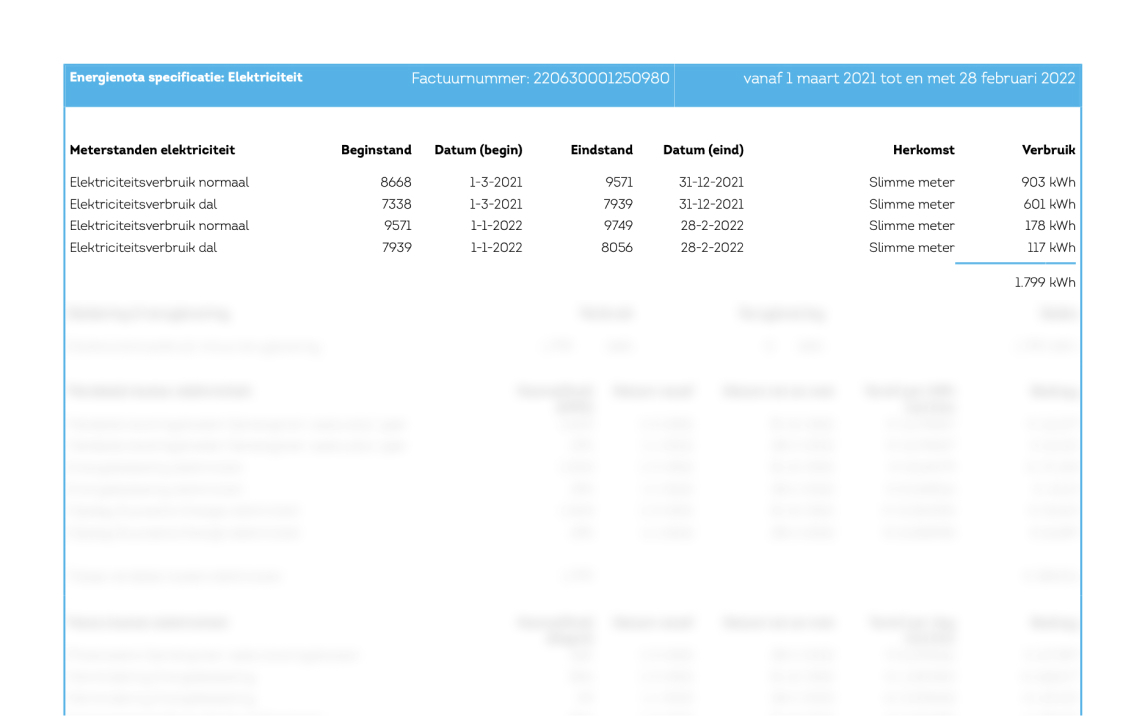Click the 'Datum (eind)' column header
The width and height of the screenshot is (1143, 716).
click(x=703, y=150)
